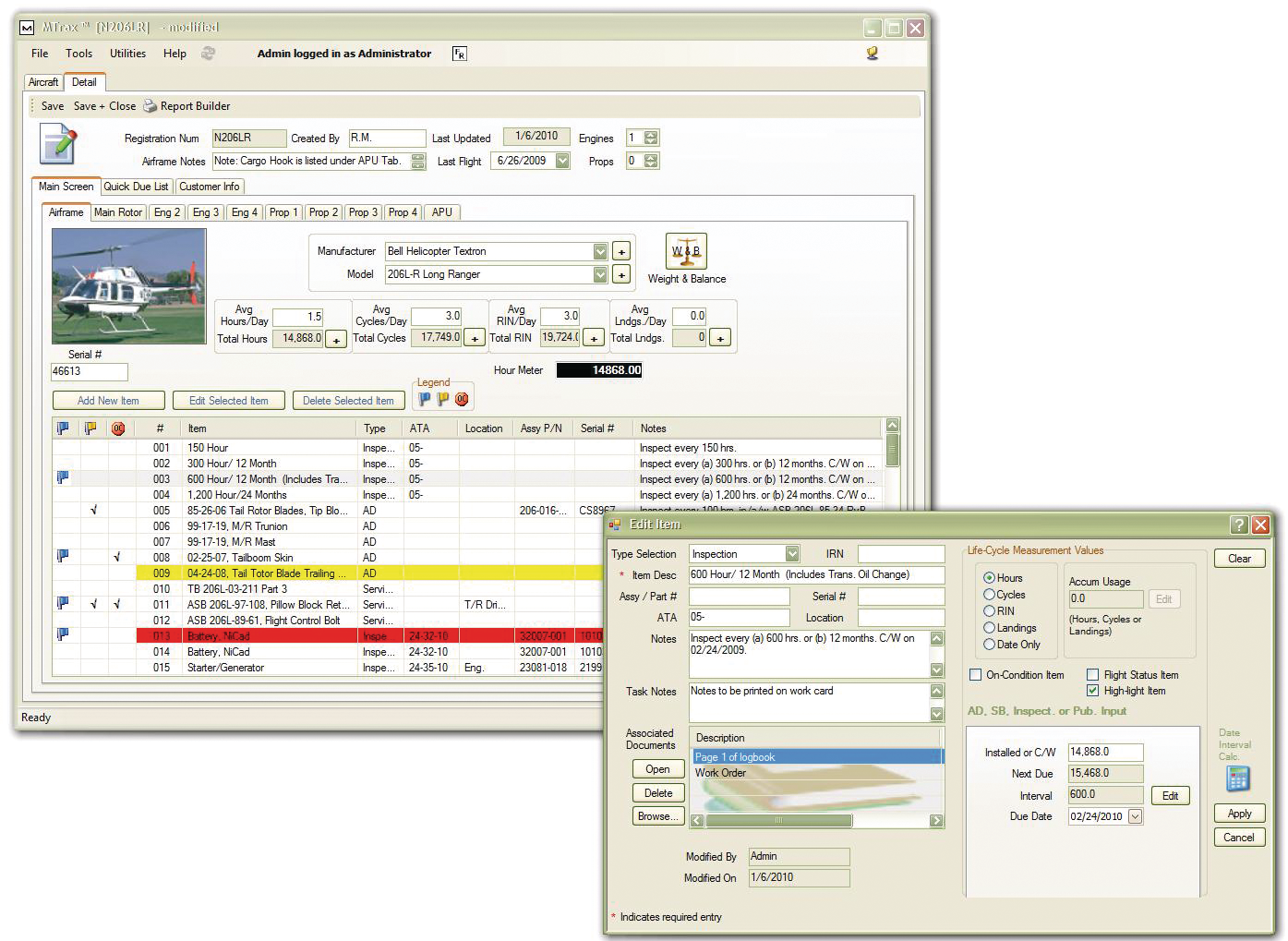Click the Browse button under Associated Documents
Viewport: 1288px width, 941px height.
(656, 815)
